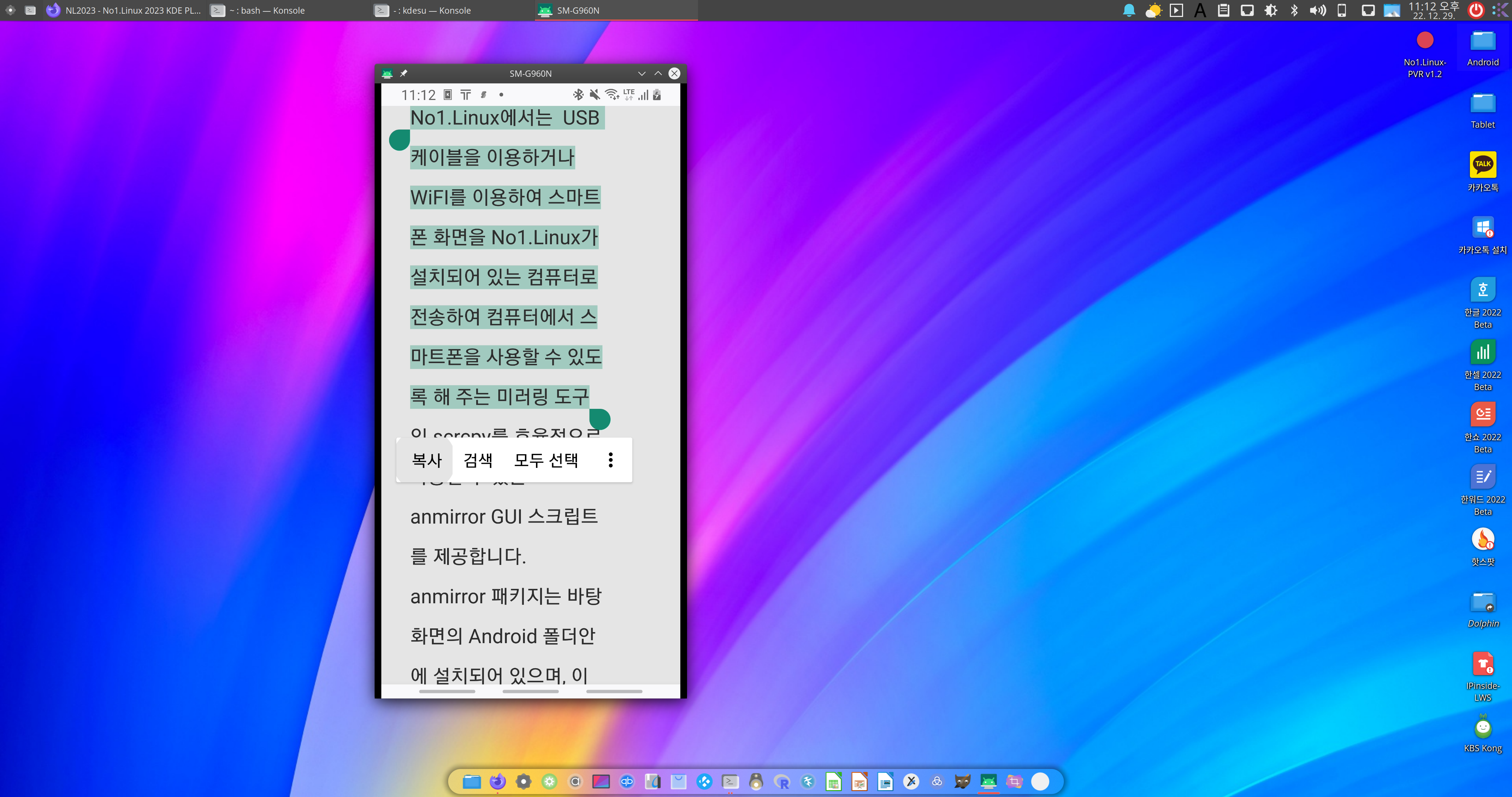Open the three-dot overflow menu in the selection toolbar

click(x=611, y=460)
